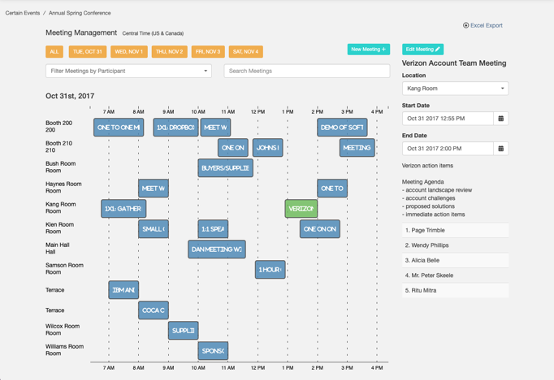Focus the Search Meetings field
Viewport: 554px width, 380px height.
pyautogui.click(x=307, y=71)
